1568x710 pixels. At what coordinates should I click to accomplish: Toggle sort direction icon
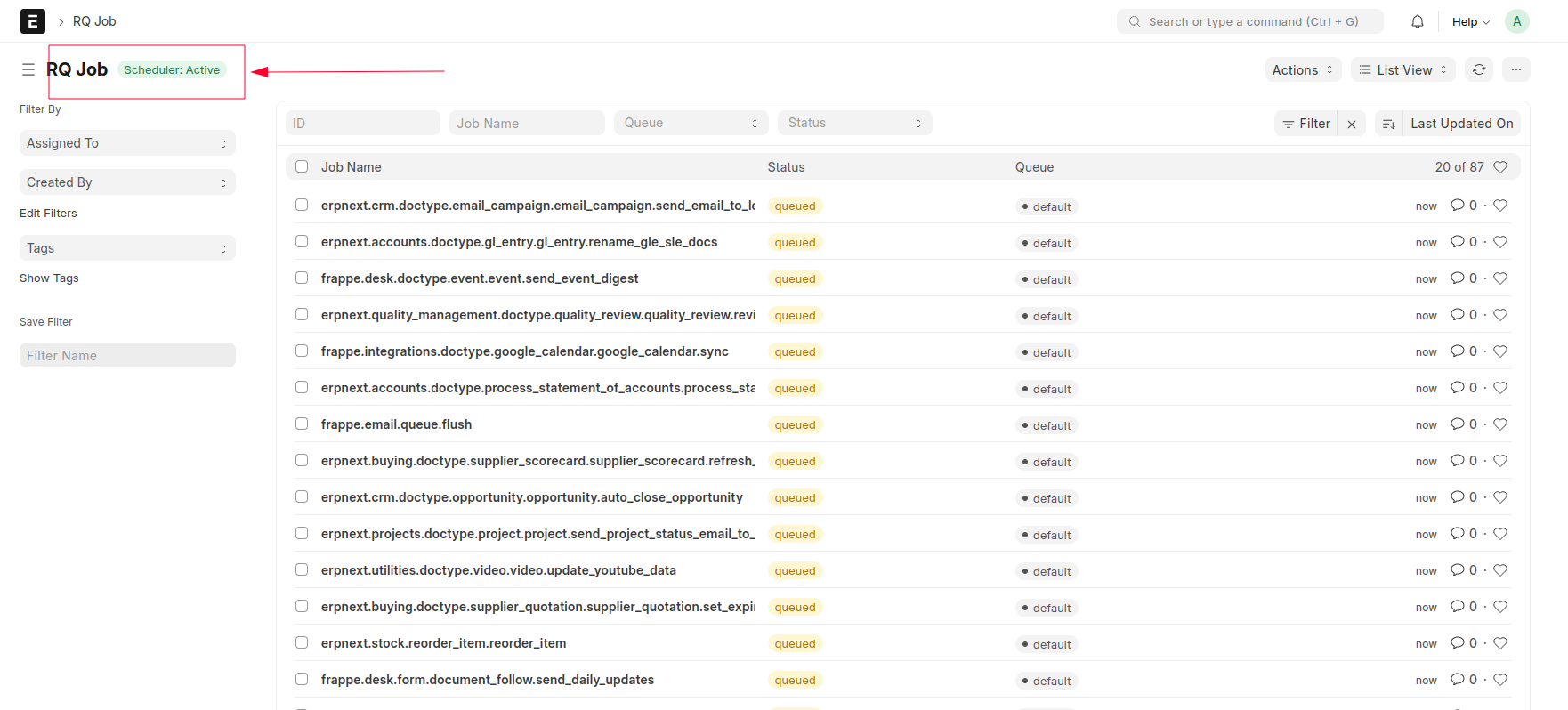[1388, 125]
